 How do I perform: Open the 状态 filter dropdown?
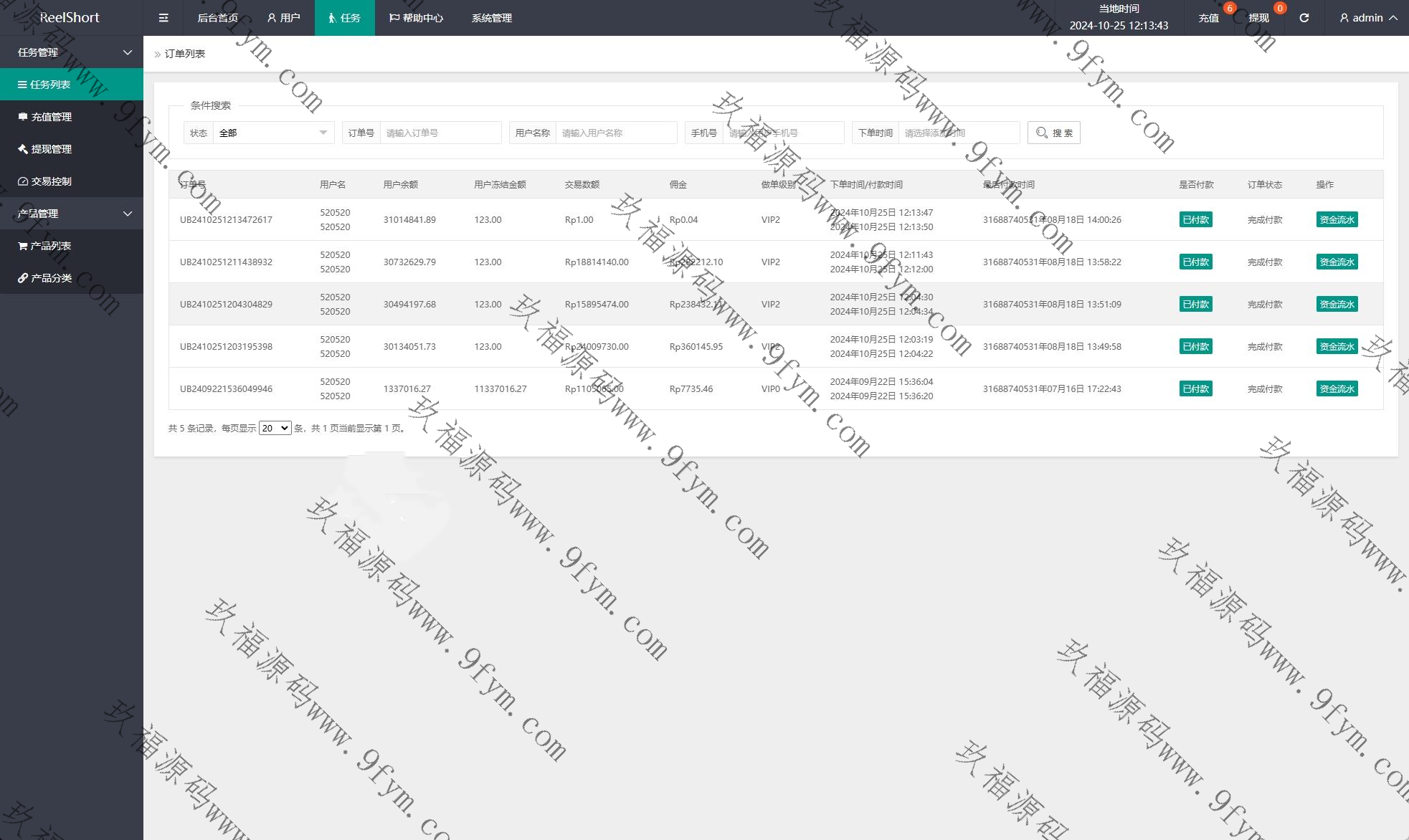tap(273, 133)
